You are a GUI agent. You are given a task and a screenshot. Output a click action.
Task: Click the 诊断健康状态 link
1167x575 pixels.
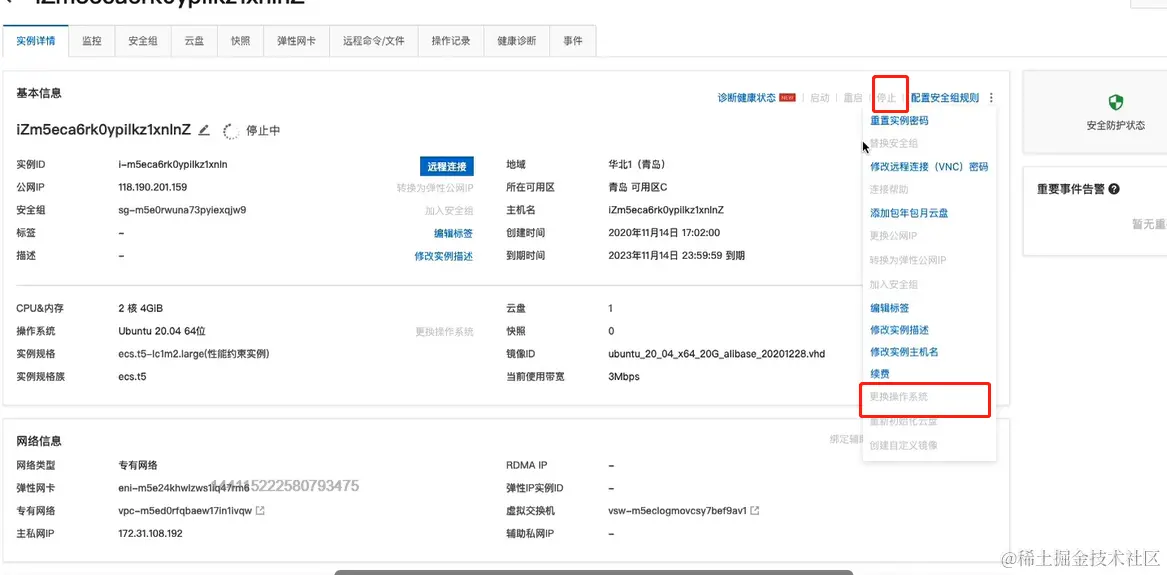(746, 97)
